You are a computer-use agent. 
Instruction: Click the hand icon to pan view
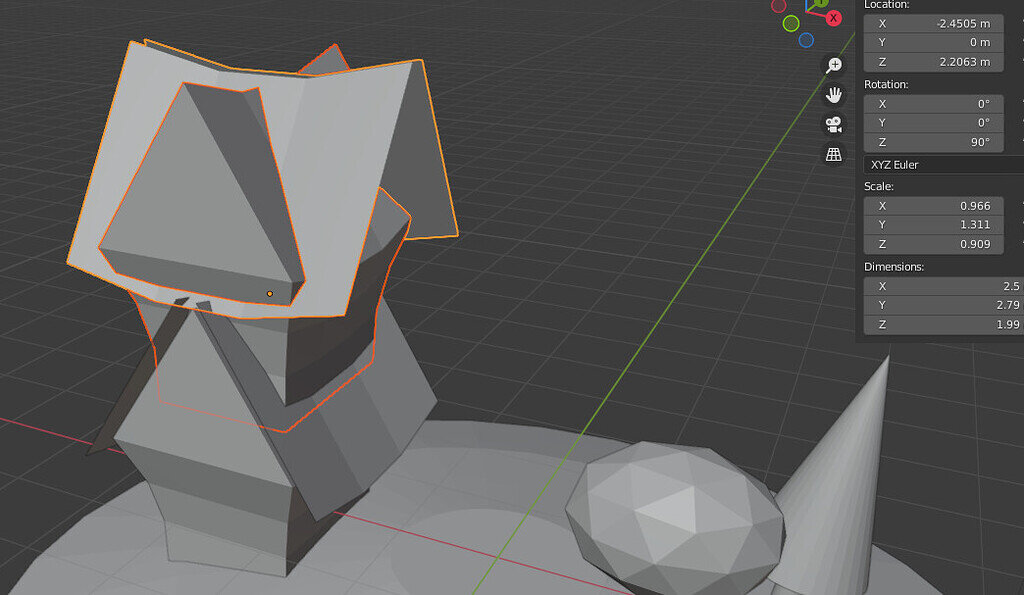click(834, 95)
